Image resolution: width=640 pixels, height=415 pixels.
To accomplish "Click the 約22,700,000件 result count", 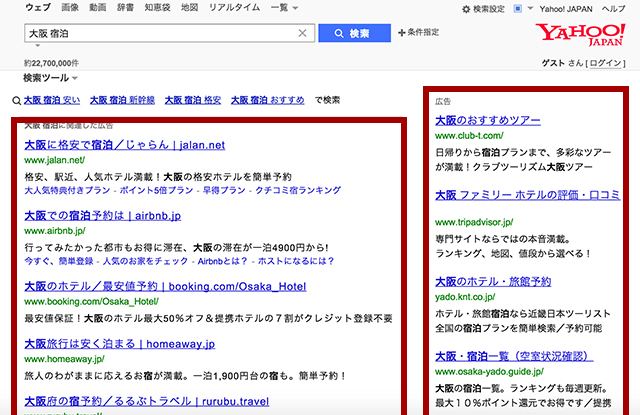I will (x=51, y=63).
